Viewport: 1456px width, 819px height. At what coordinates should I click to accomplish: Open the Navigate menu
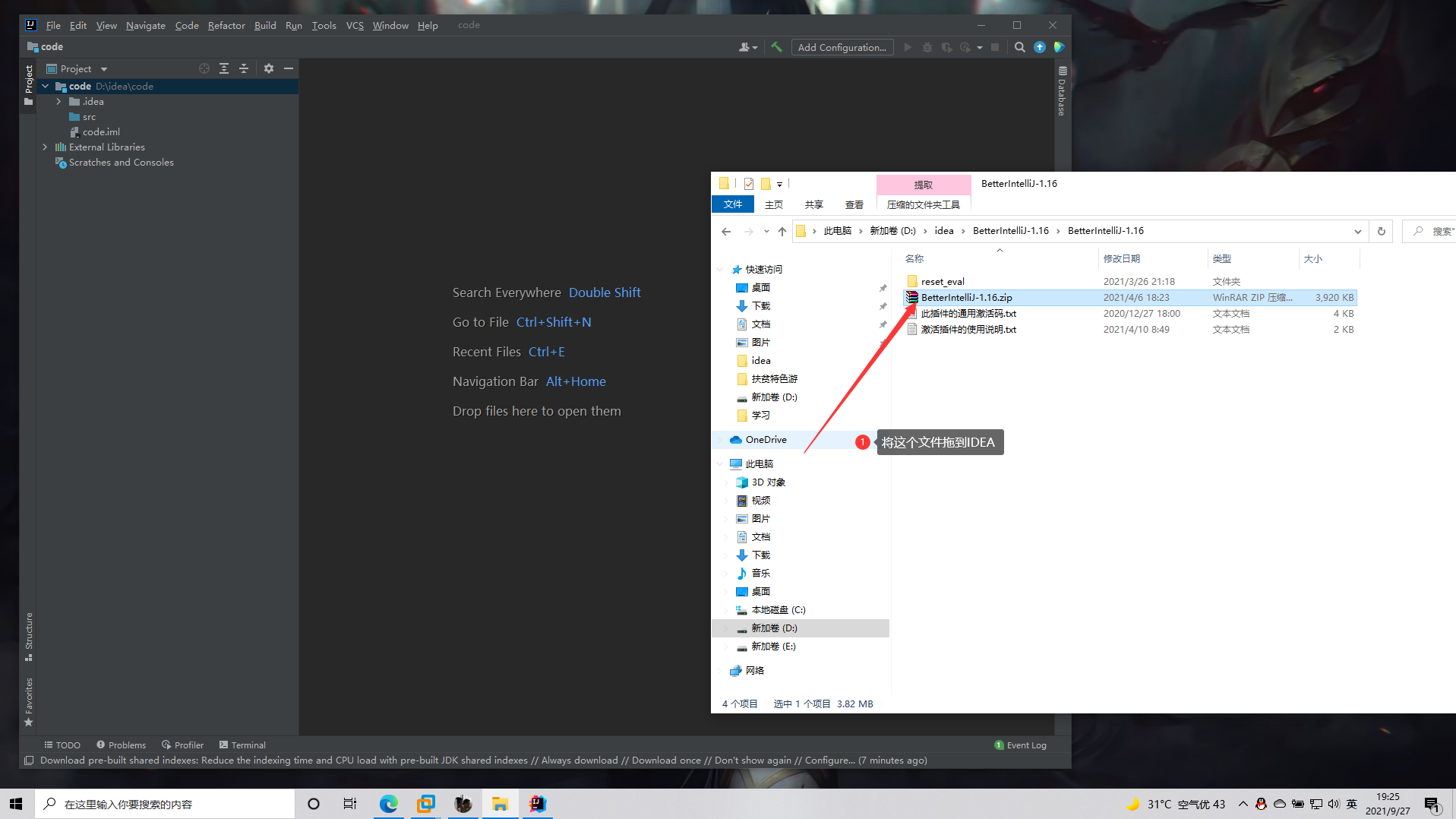[x=146, y=25]
